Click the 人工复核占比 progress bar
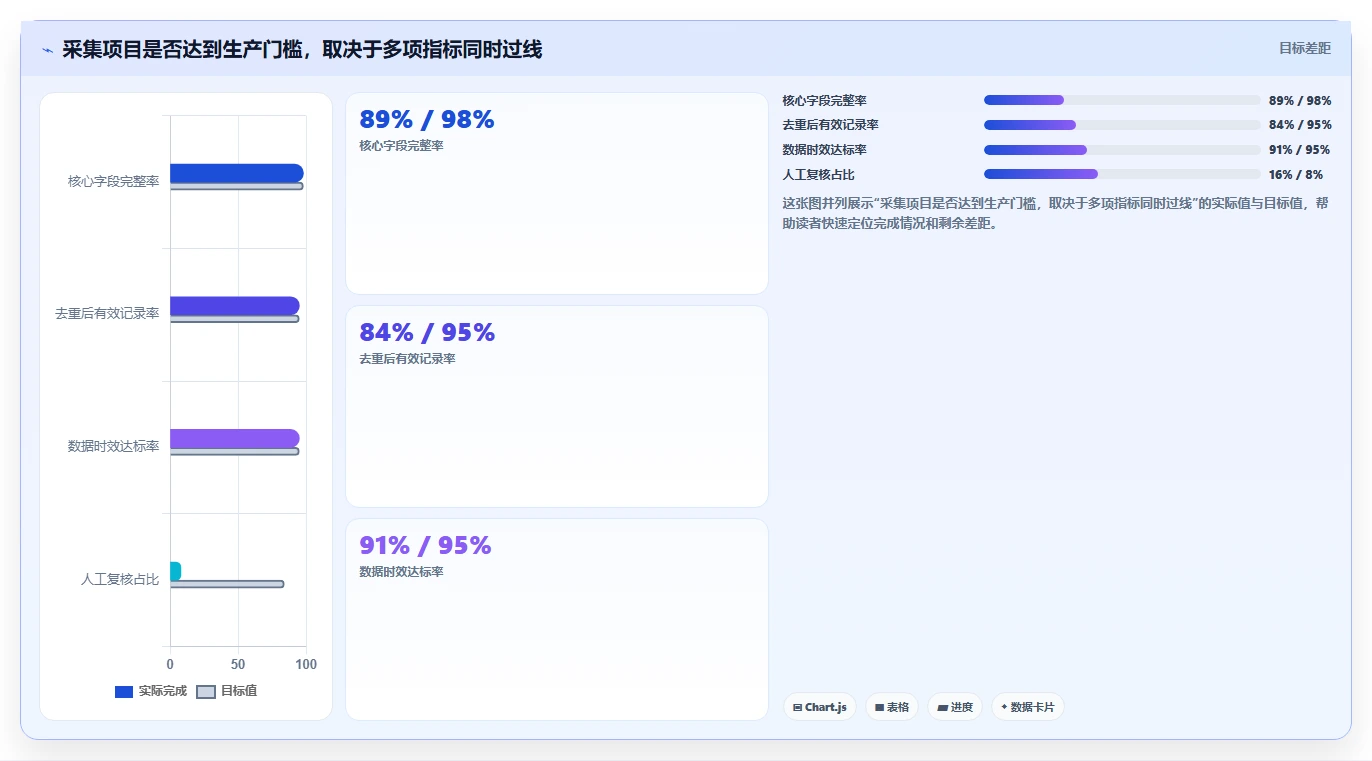1372x761 pixels. click(x=1122, y=174)
